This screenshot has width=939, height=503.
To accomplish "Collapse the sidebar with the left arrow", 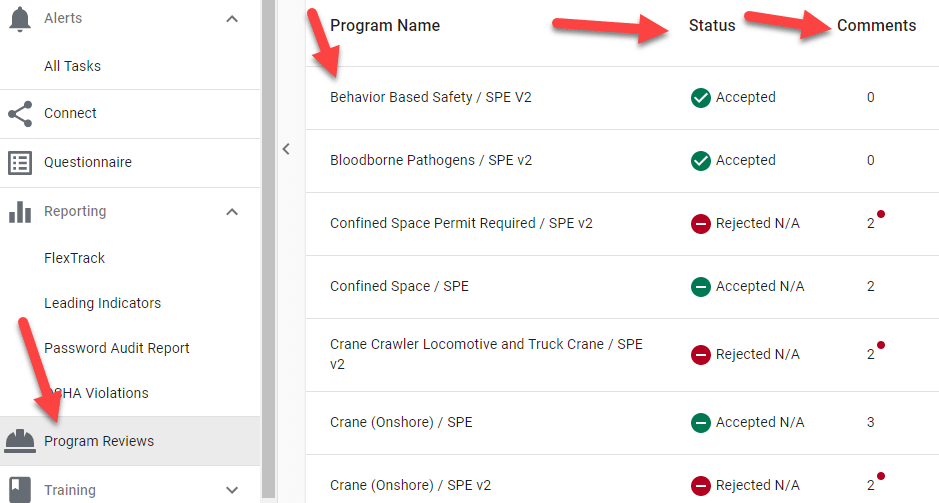I will 286,149.
